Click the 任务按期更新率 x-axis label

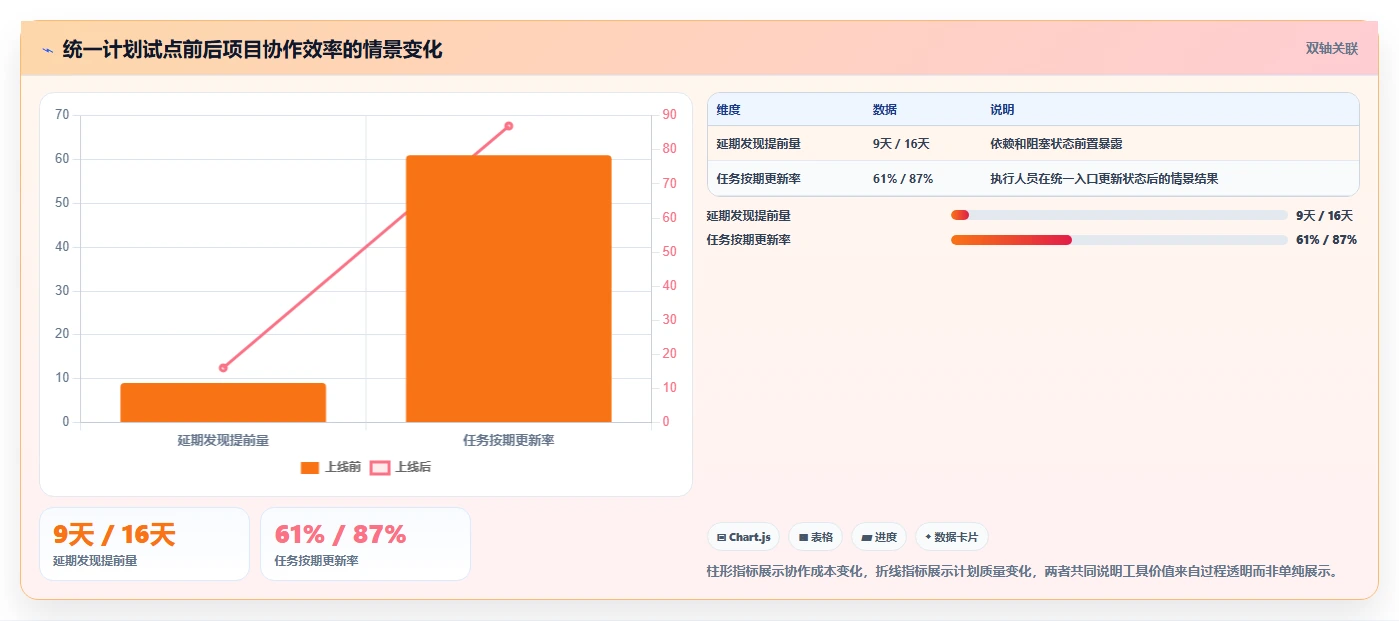508,440
